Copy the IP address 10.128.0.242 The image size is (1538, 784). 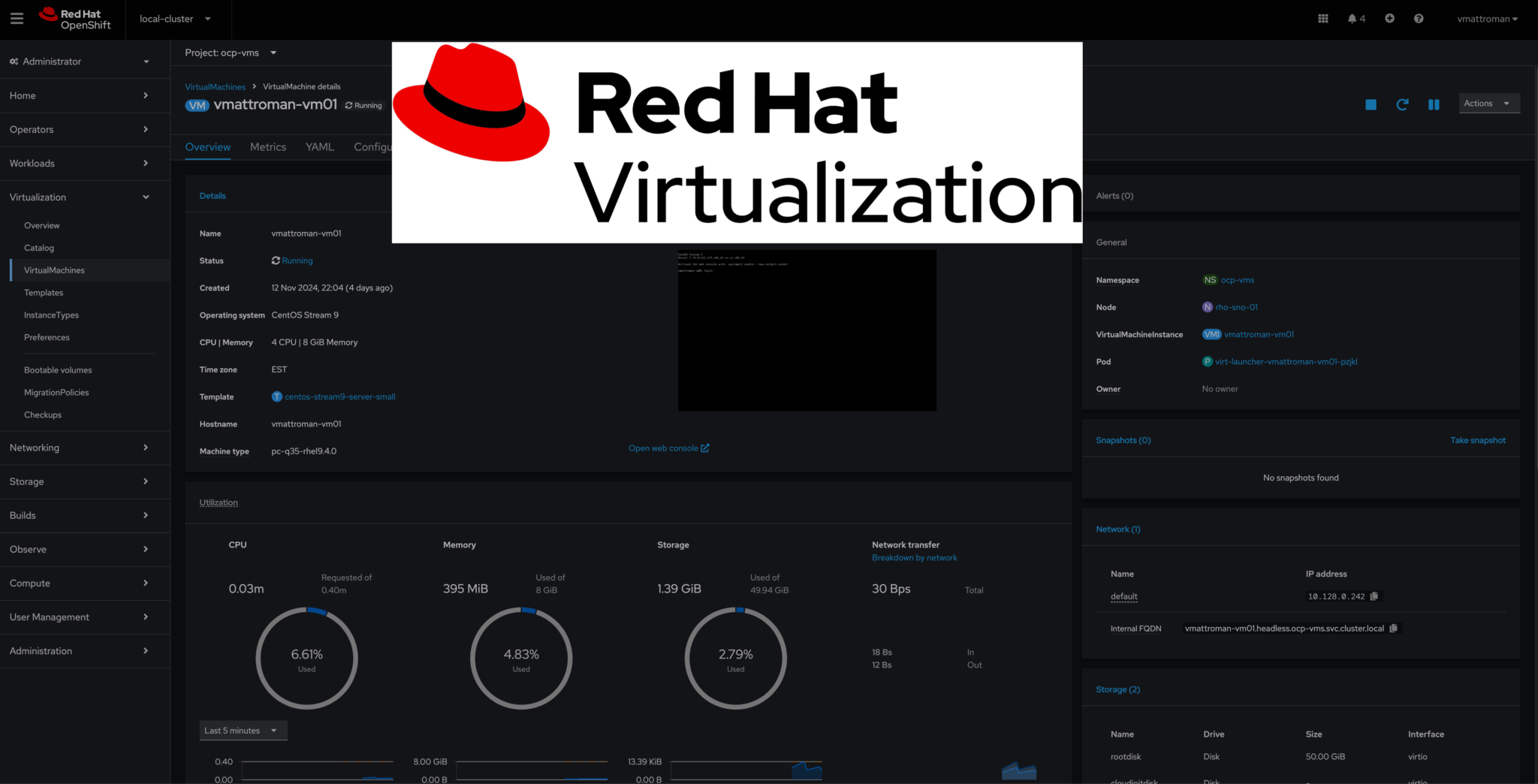coord(1375,596)
